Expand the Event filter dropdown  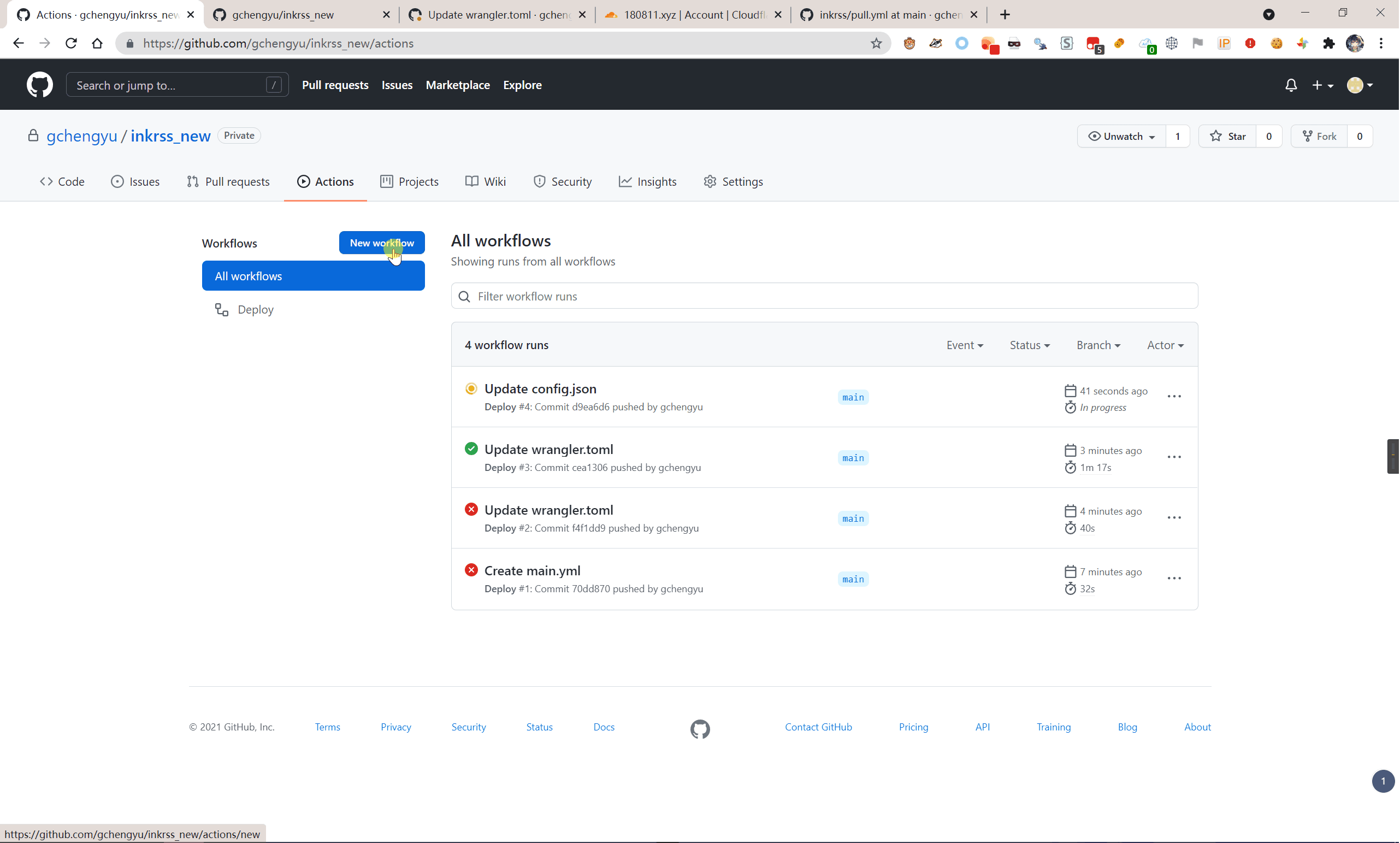click(x=965, y=345)
